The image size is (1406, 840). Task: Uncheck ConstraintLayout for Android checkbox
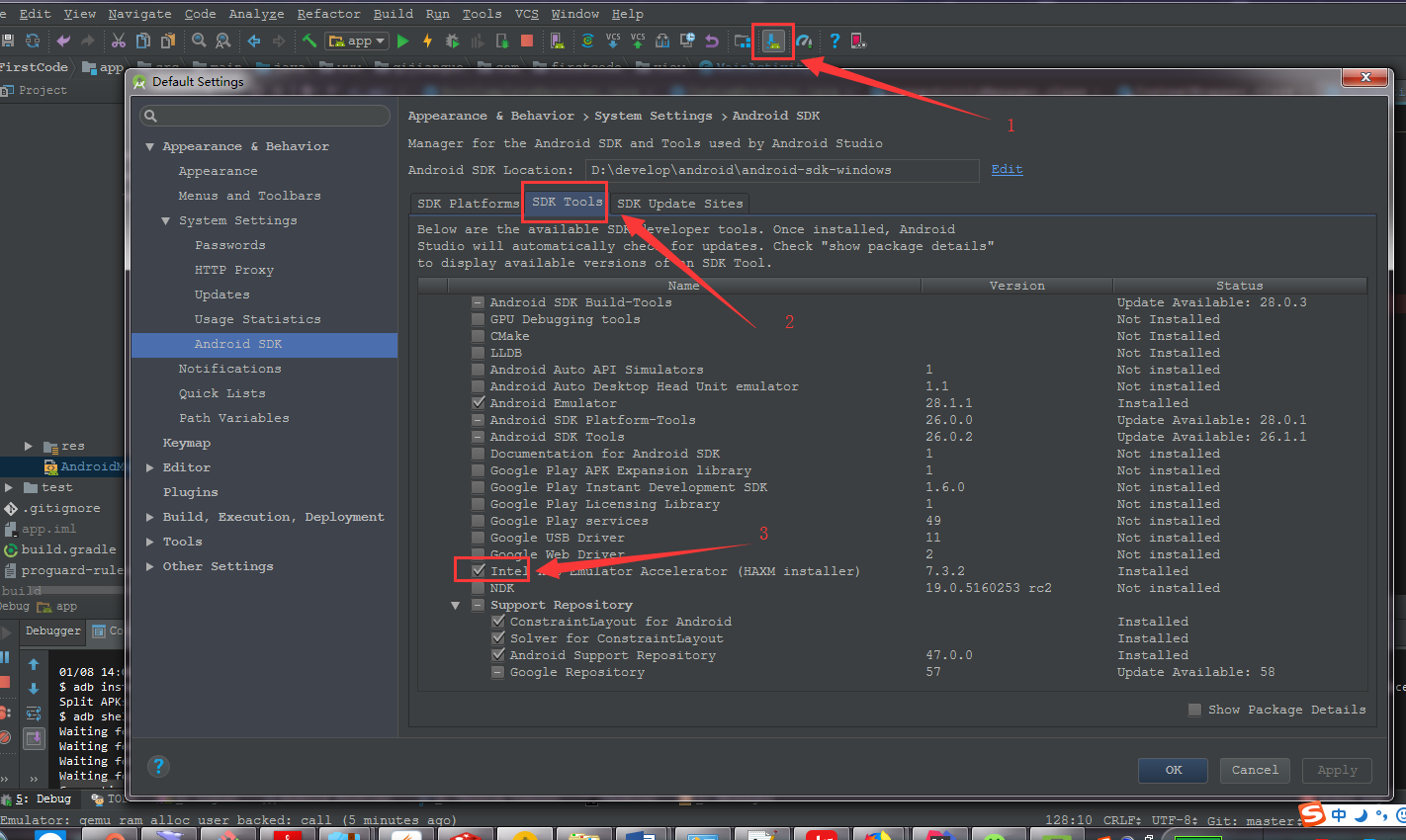tap(498, 622)
